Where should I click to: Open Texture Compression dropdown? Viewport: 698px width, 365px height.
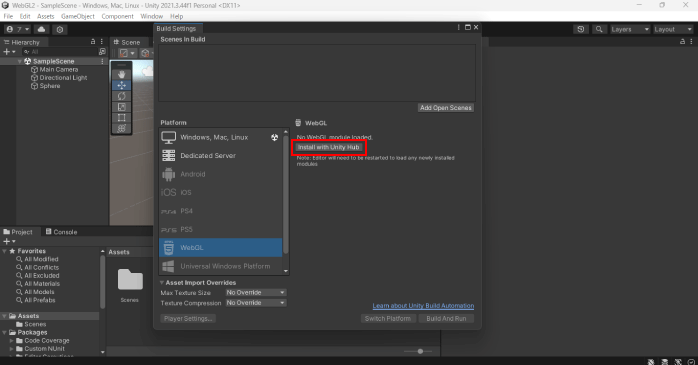pos(256,303)
